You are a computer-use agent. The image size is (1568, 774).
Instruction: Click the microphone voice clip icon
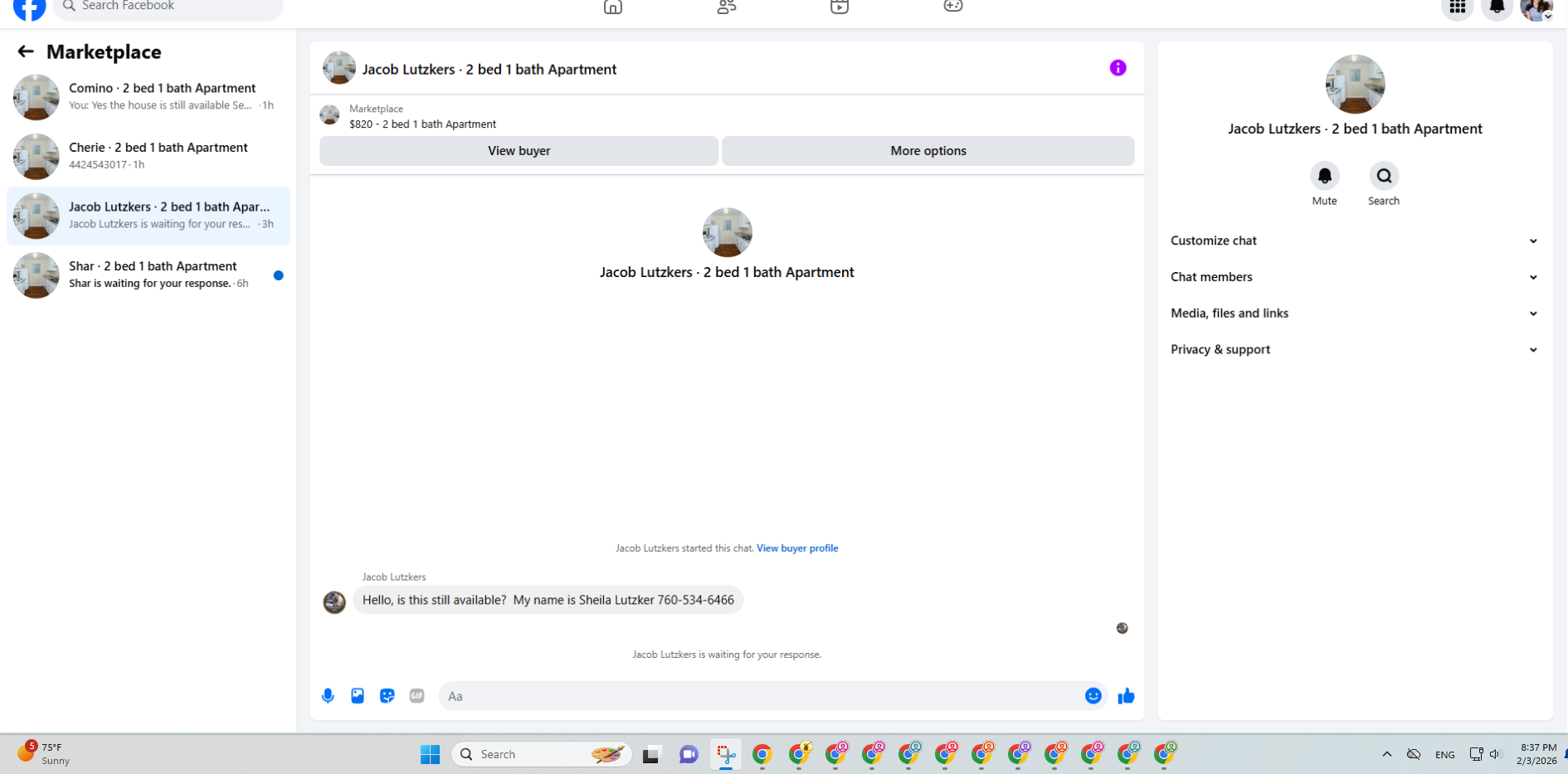328,696
